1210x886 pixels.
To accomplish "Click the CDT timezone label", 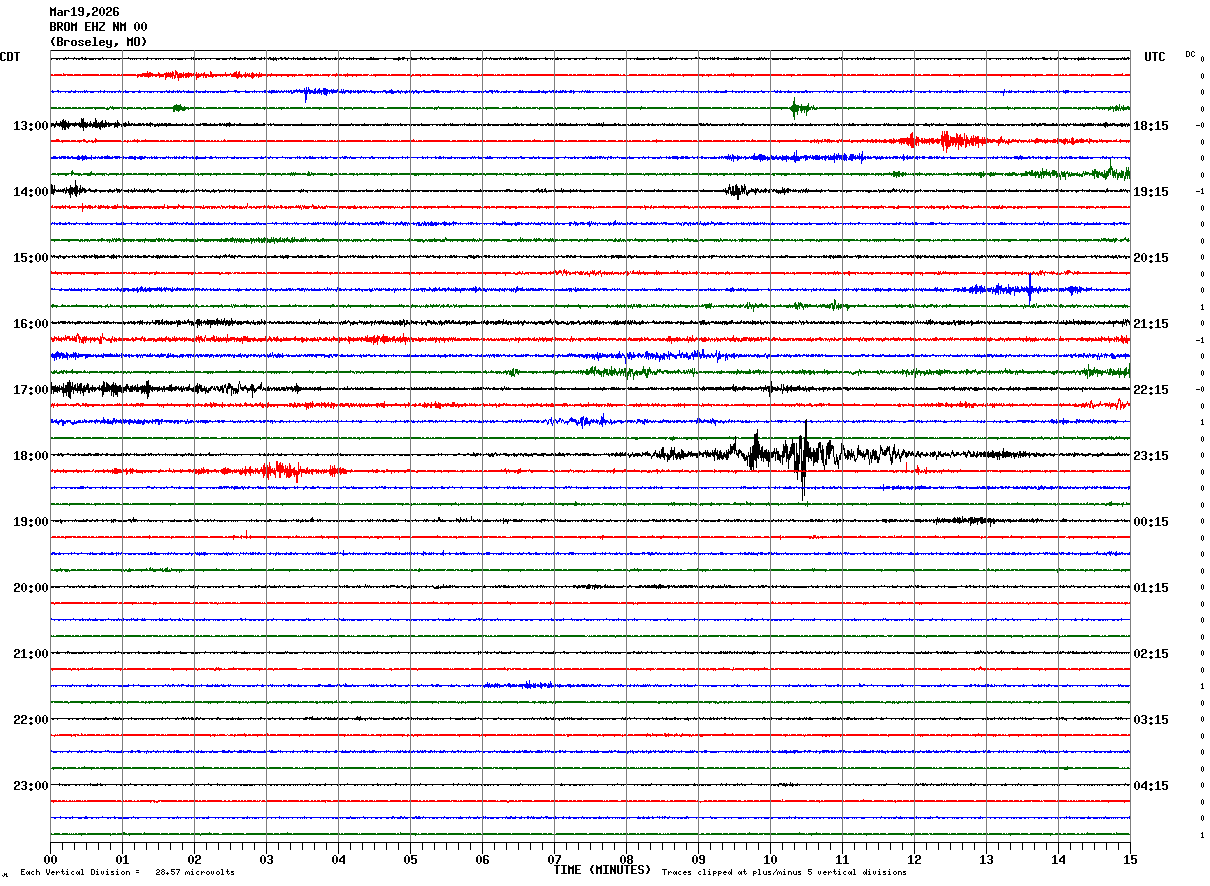I will click(10, 57).
